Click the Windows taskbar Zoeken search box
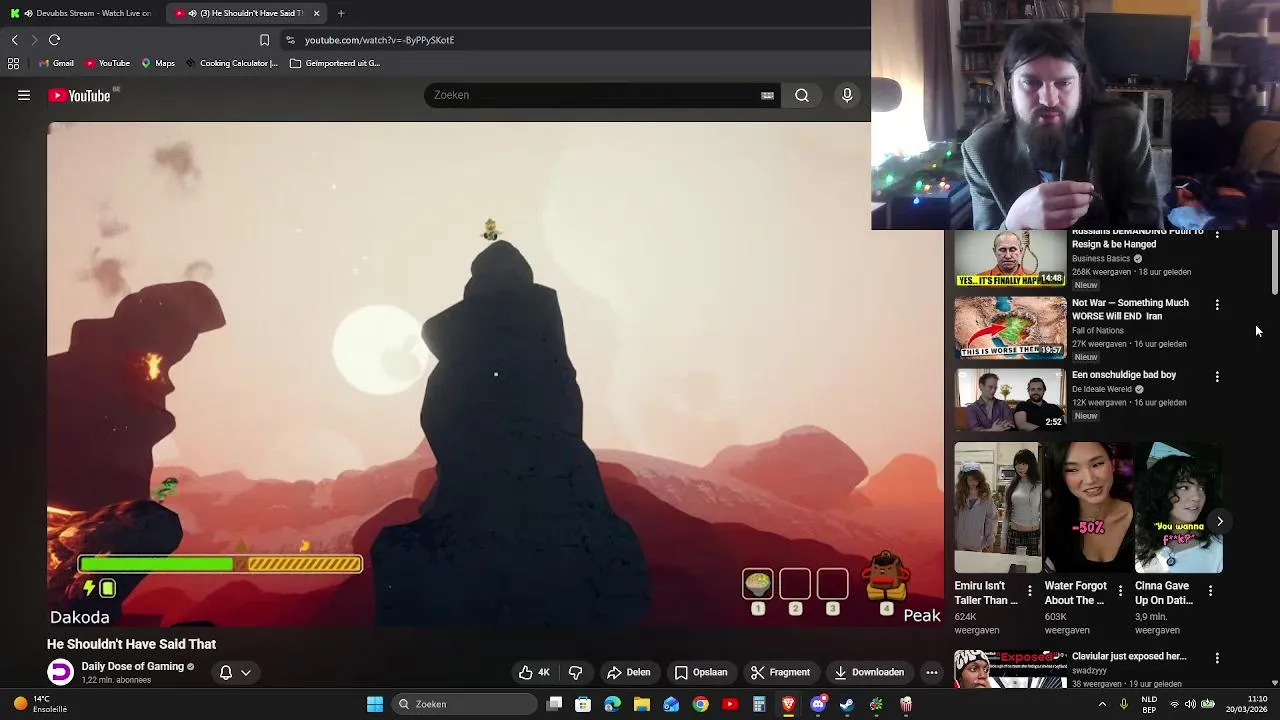The image size is (1280, 720). pos(464,704)
